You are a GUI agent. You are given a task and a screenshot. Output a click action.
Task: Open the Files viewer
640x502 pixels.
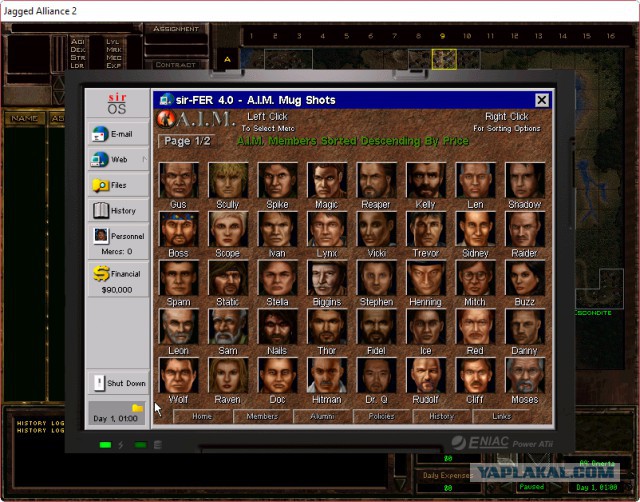pyautogui.click(x=118, y=185)
